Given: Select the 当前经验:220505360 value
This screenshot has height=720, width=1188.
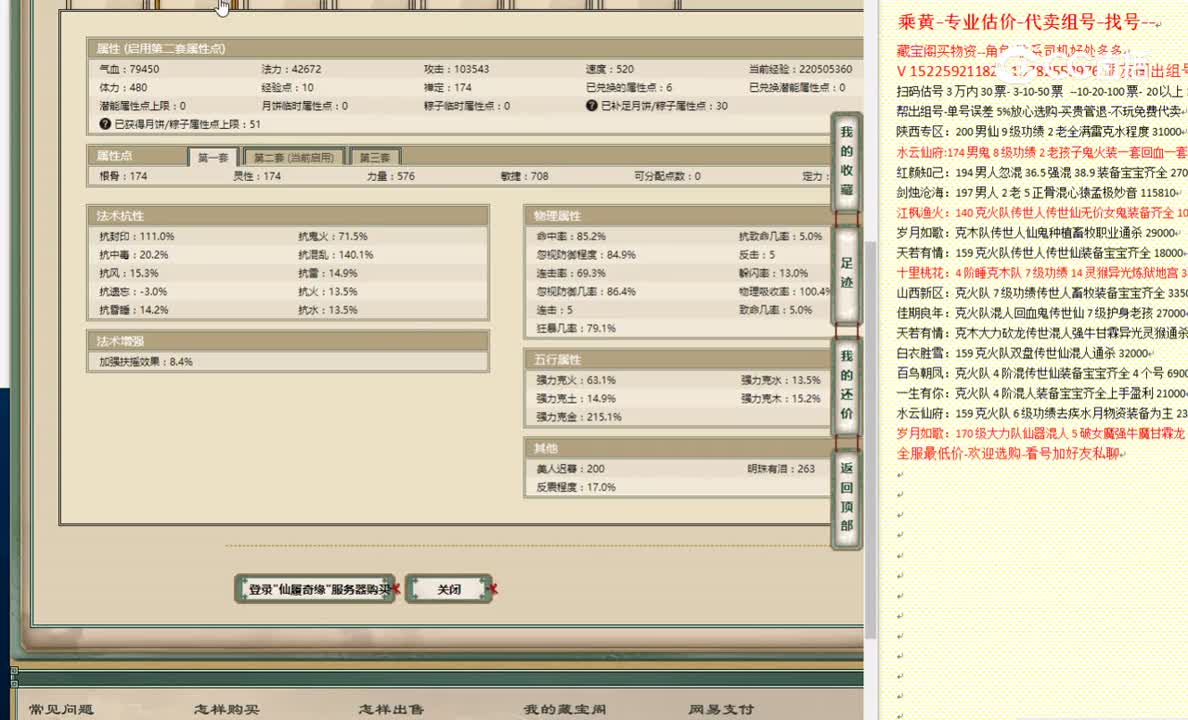Looking at the screenshot, I should (800, 69).
